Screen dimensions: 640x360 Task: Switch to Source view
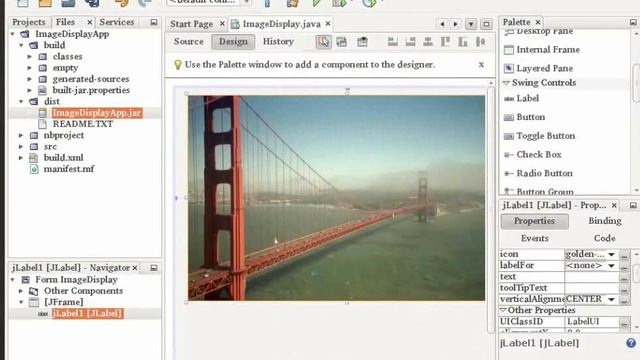[189, 42]
